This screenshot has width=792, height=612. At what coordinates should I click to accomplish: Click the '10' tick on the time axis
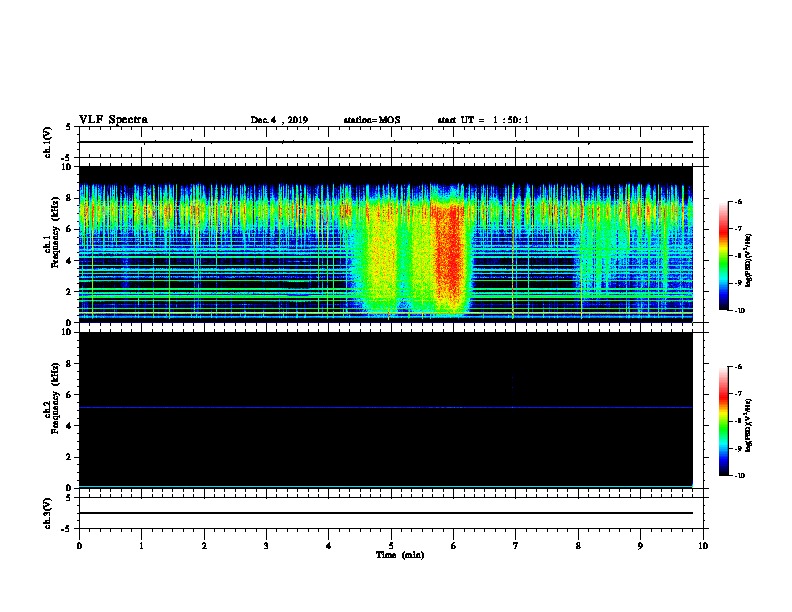pyautogui.click(x=703, y=546)
